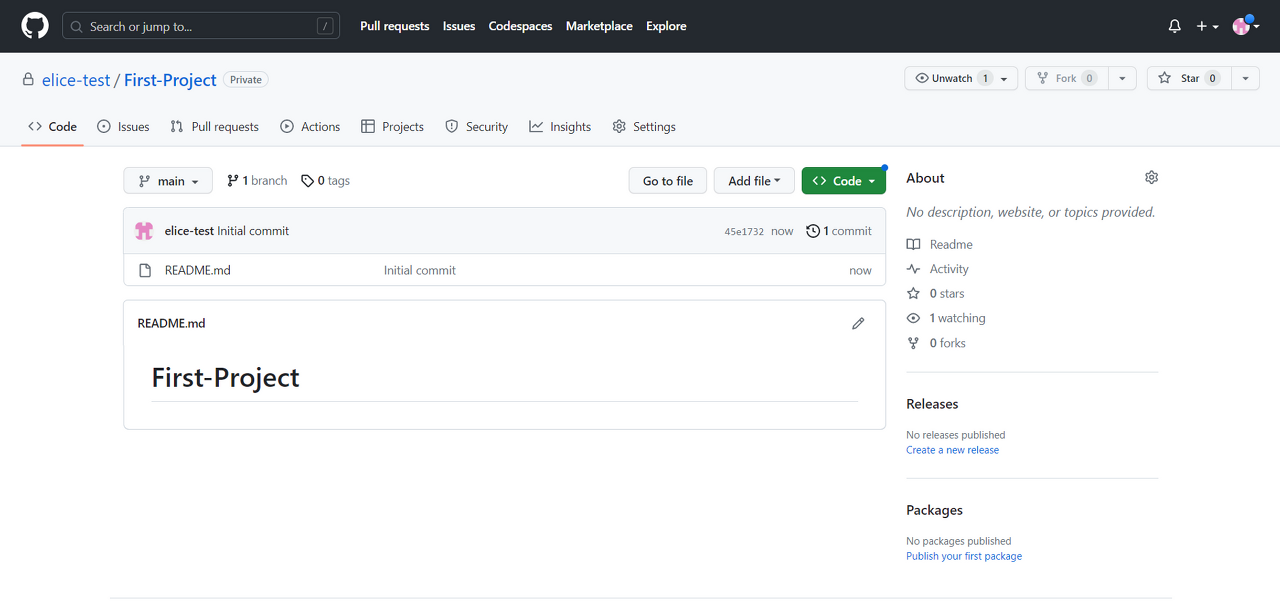This screenshot has width=1280, height=614.
Task: Click the Activity link in About
Action: tap(938, 269)
